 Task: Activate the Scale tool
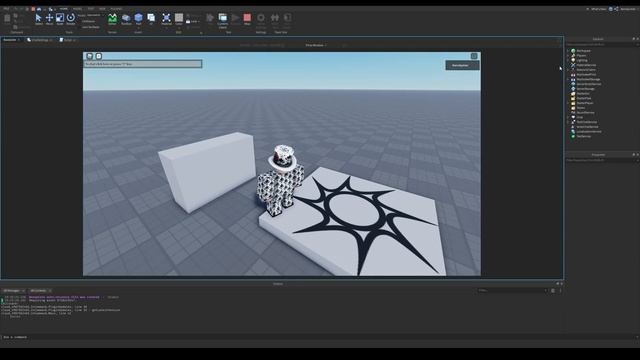pos(60,19)
